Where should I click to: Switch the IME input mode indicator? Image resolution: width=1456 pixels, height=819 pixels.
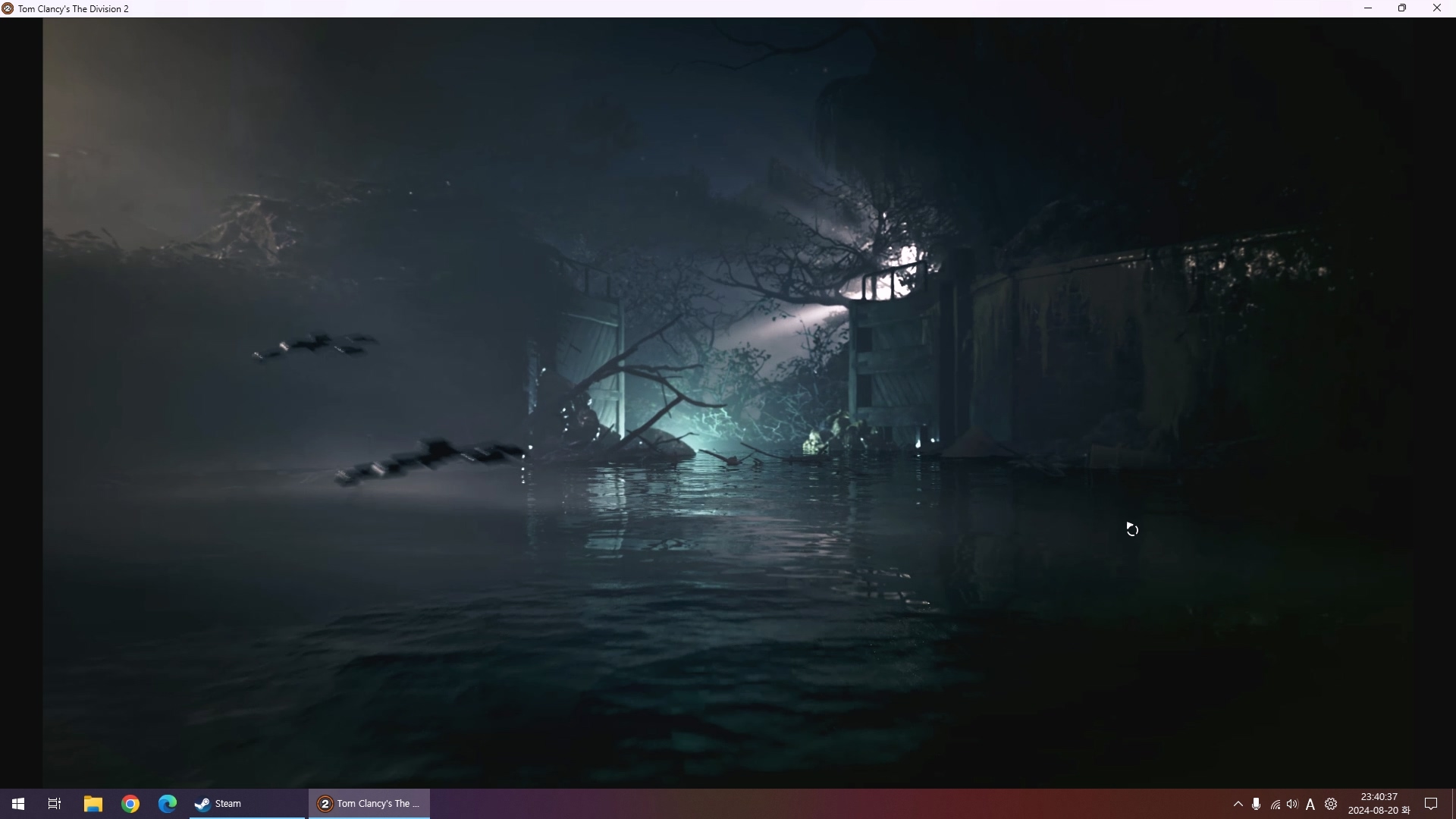pos(1310,804)
